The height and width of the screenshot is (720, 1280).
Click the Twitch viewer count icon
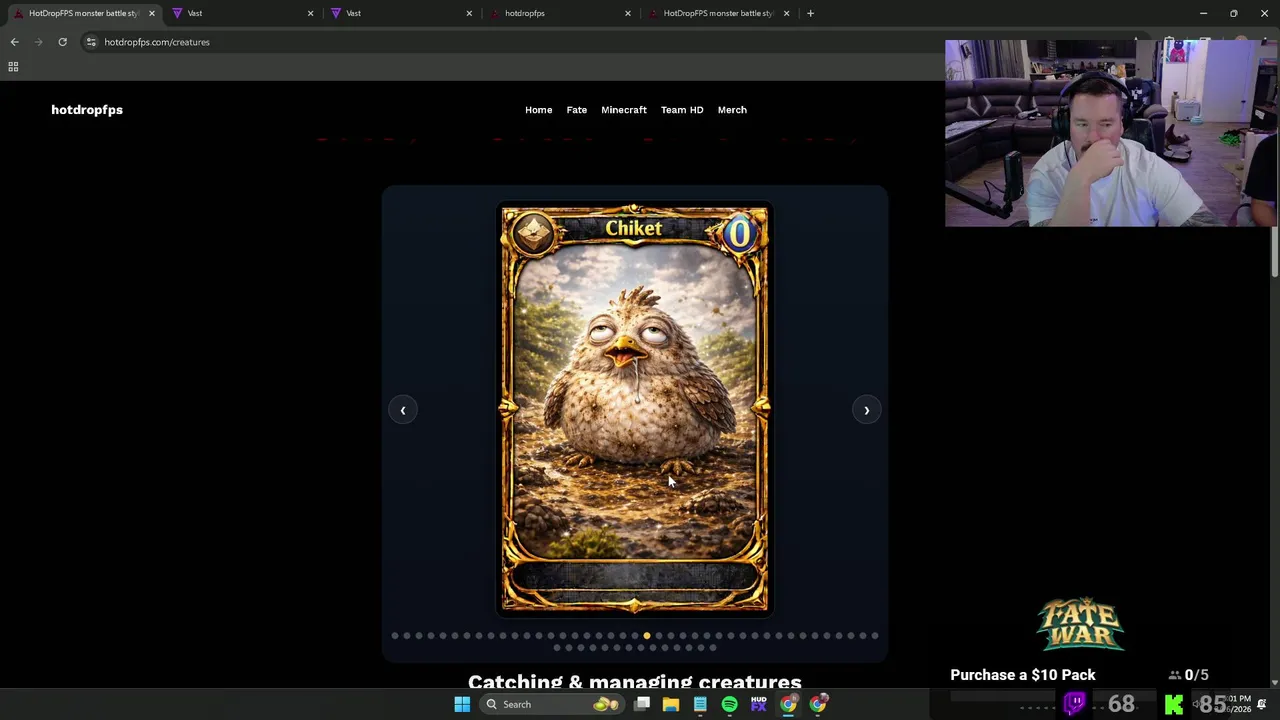(1075, 703)
